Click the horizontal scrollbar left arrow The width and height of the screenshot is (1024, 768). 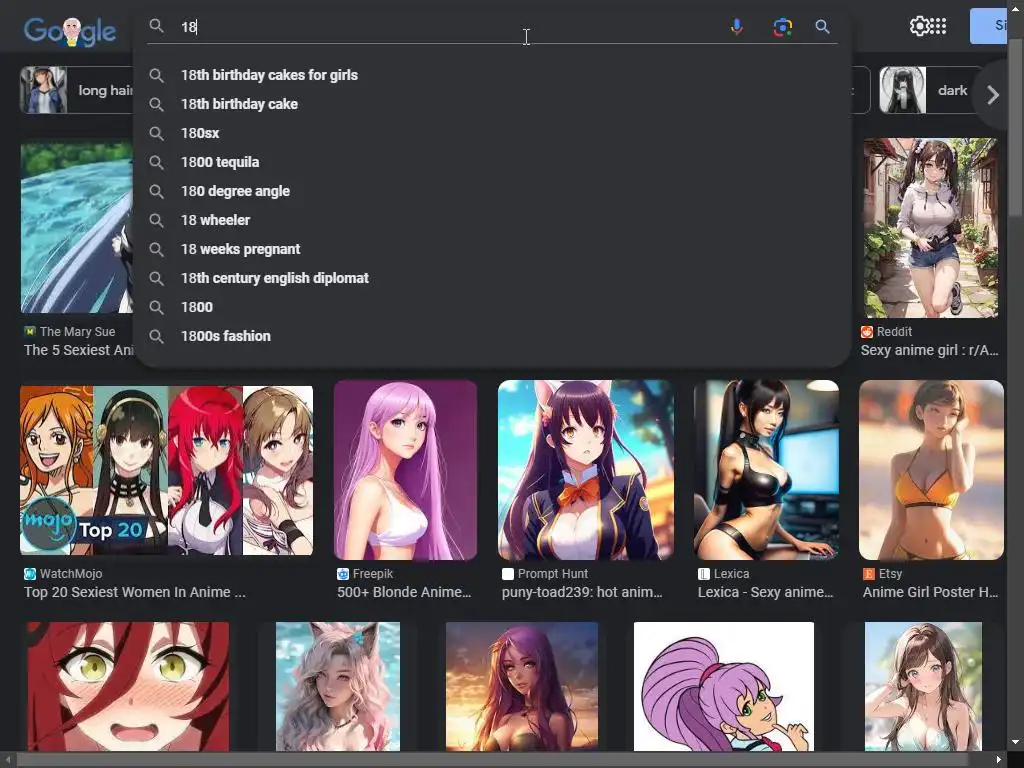point(7,760)
